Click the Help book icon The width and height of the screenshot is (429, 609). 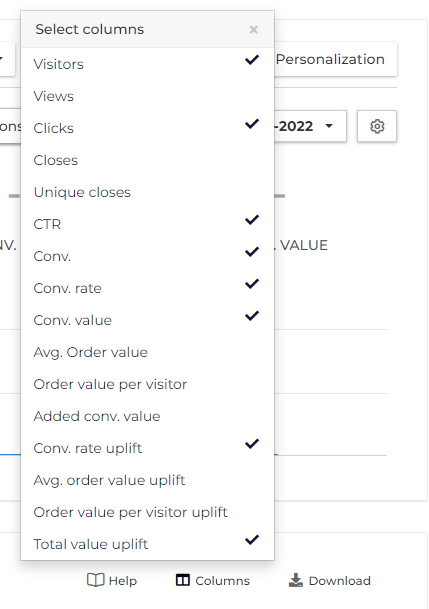tap(96, 580)
